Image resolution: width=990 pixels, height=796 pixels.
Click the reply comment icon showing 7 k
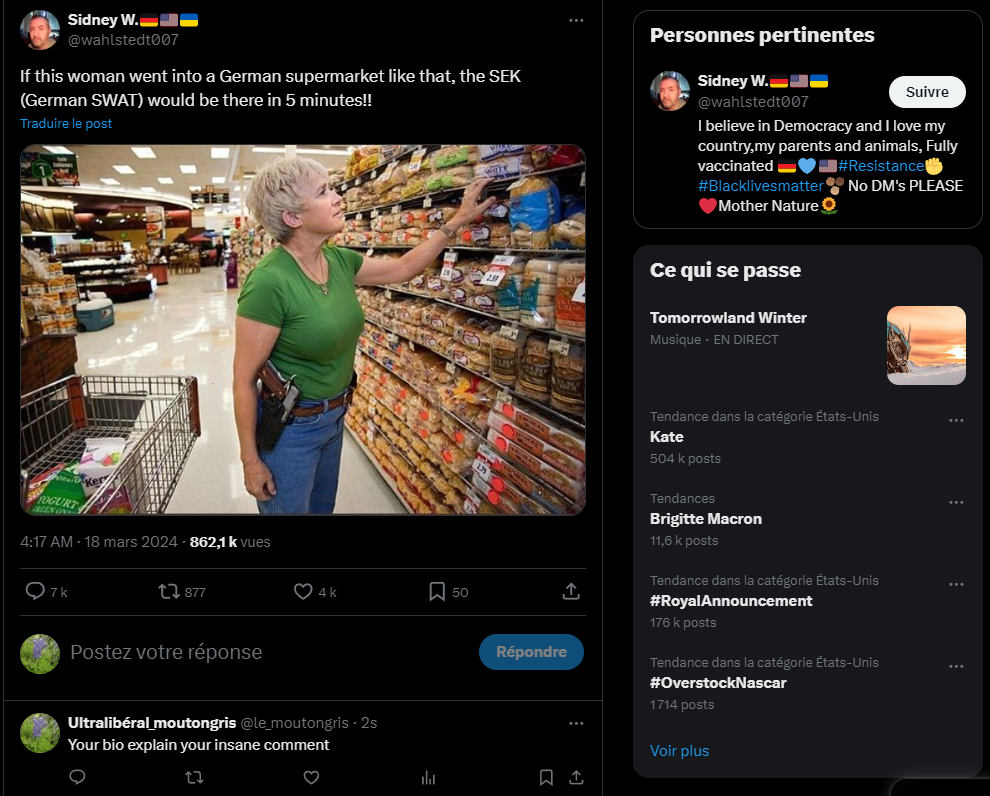(35, 591)
